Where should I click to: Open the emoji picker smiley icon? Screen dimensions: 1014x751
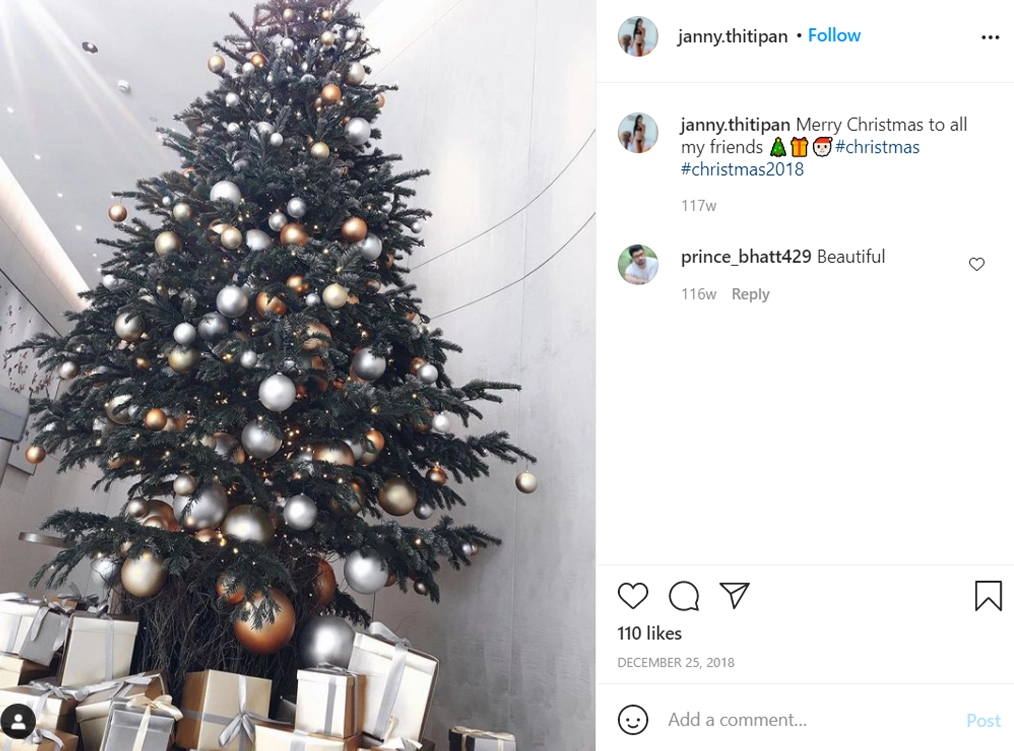tap(632, 719)
